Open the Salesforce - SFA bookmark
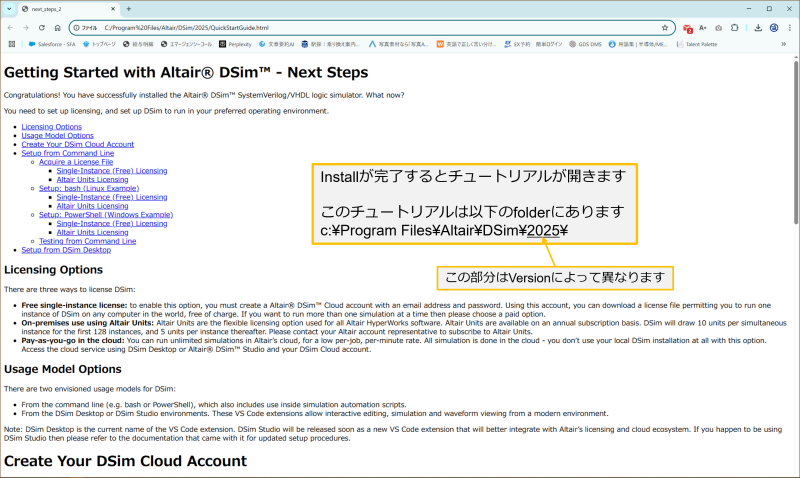This screenshot has height=478, width=800. [x=52, y=44]
